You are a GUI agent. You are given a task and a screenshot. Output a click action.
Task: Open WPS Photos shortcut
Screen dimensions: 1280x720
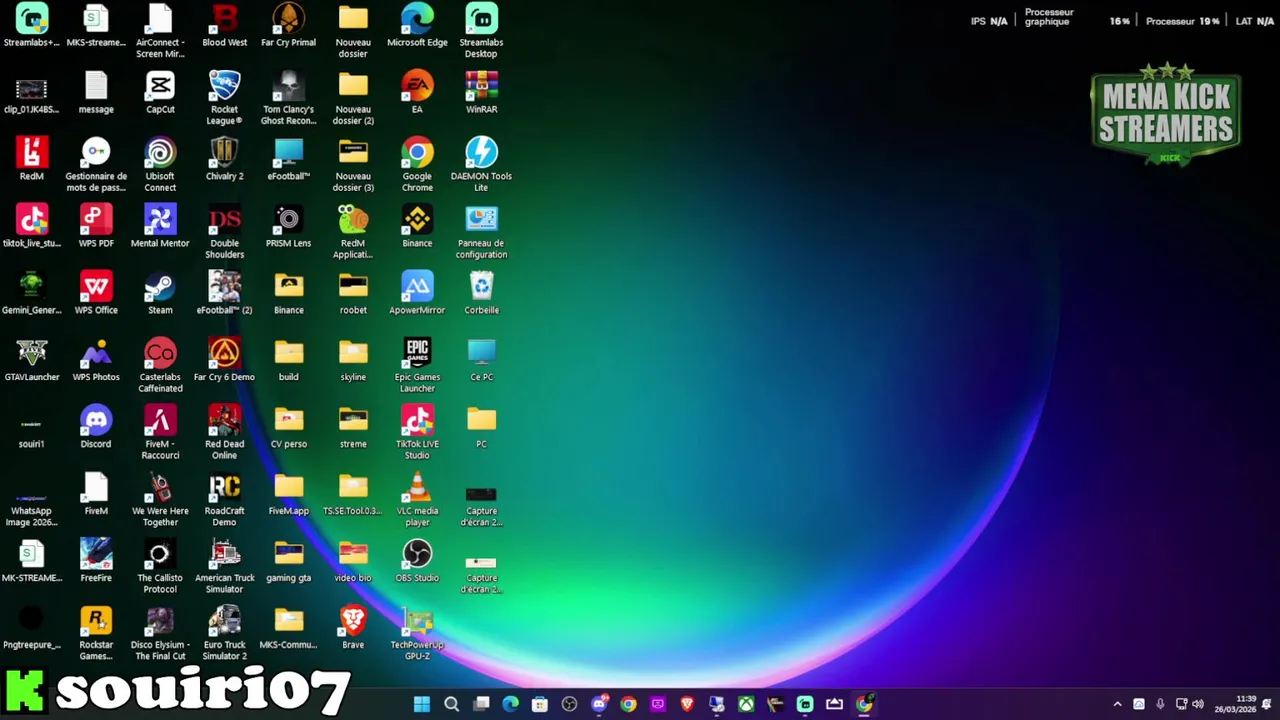(x=96, y=361)
